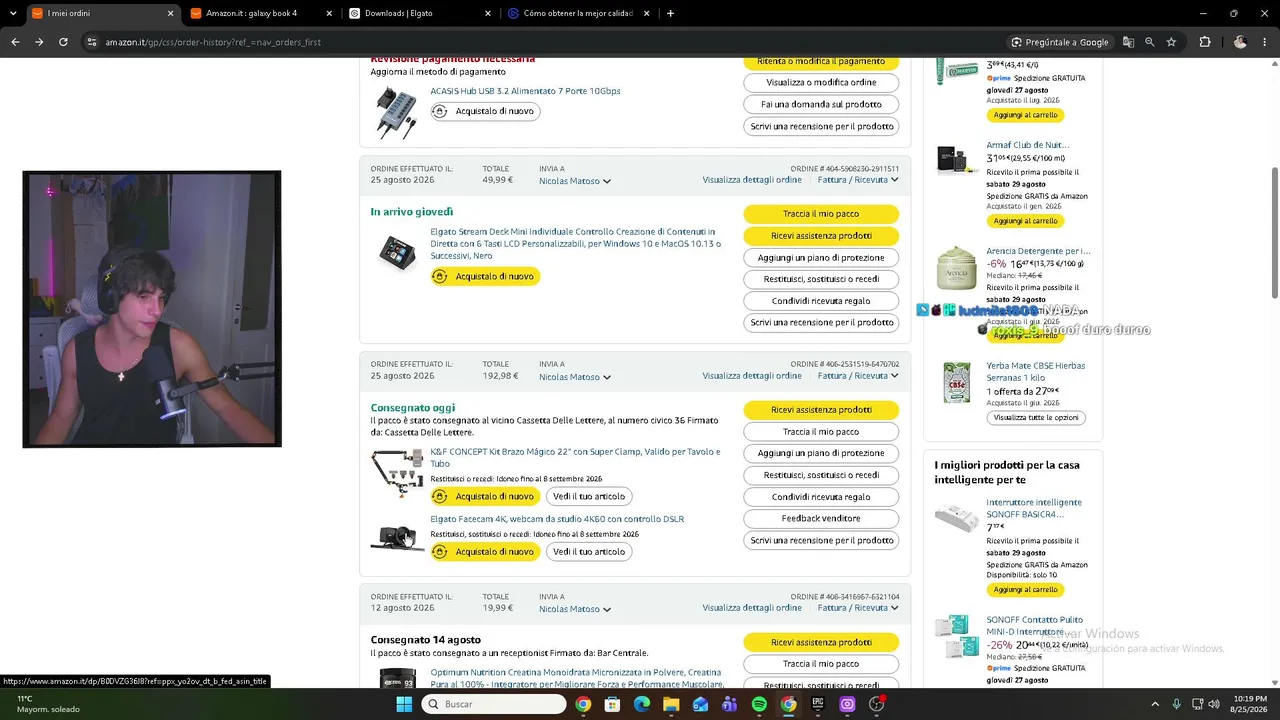Open Spotify from taskbar
Image resolution: width=1280 pixels, height=720 pixels.
pyautogui.click(x=759, y=704)
